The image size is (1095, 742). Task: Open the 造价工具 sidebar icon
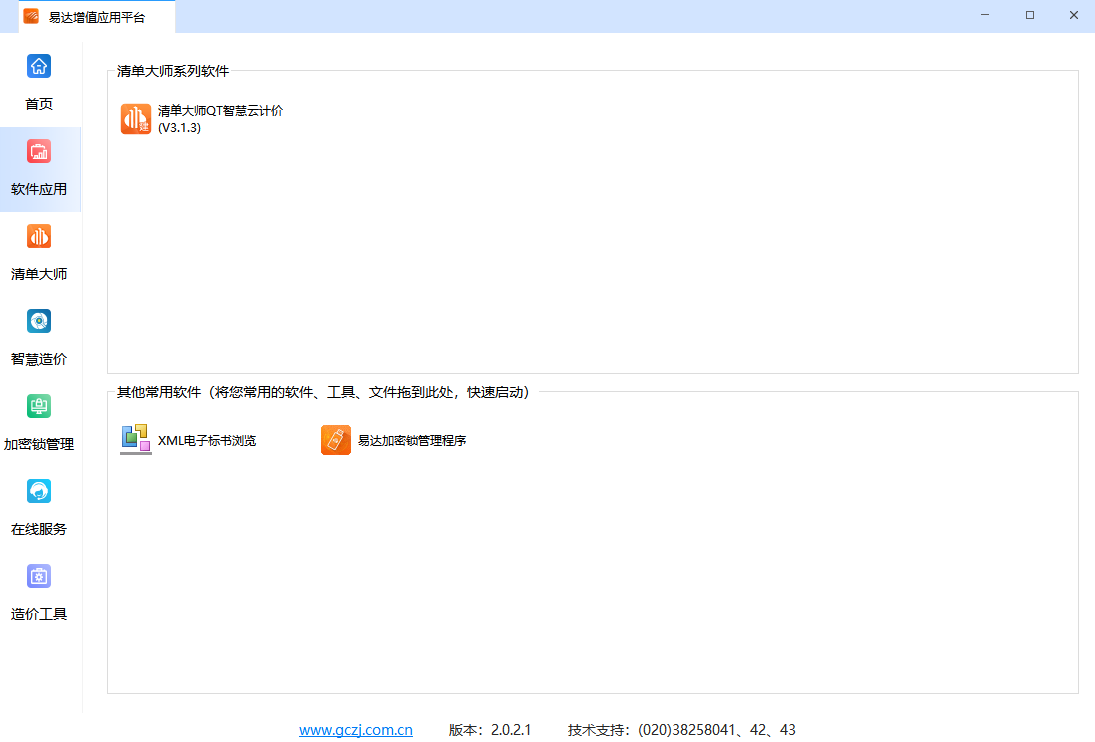pyautogui.click(x=39, y=577)
